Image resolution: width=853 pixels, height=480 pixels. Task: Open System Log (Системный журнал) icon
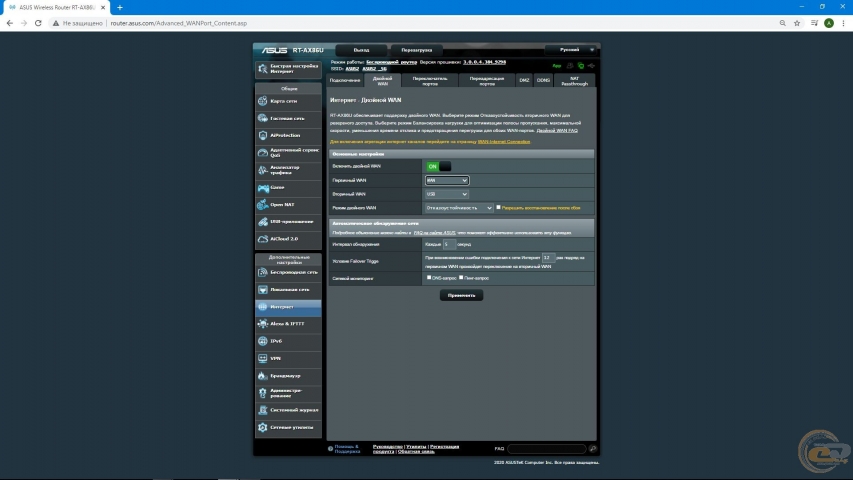263,410
